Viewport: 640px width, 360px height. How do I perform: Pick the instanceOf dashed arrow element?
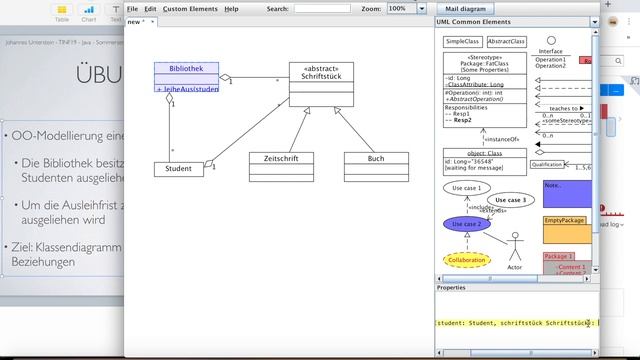coord(483,138)
